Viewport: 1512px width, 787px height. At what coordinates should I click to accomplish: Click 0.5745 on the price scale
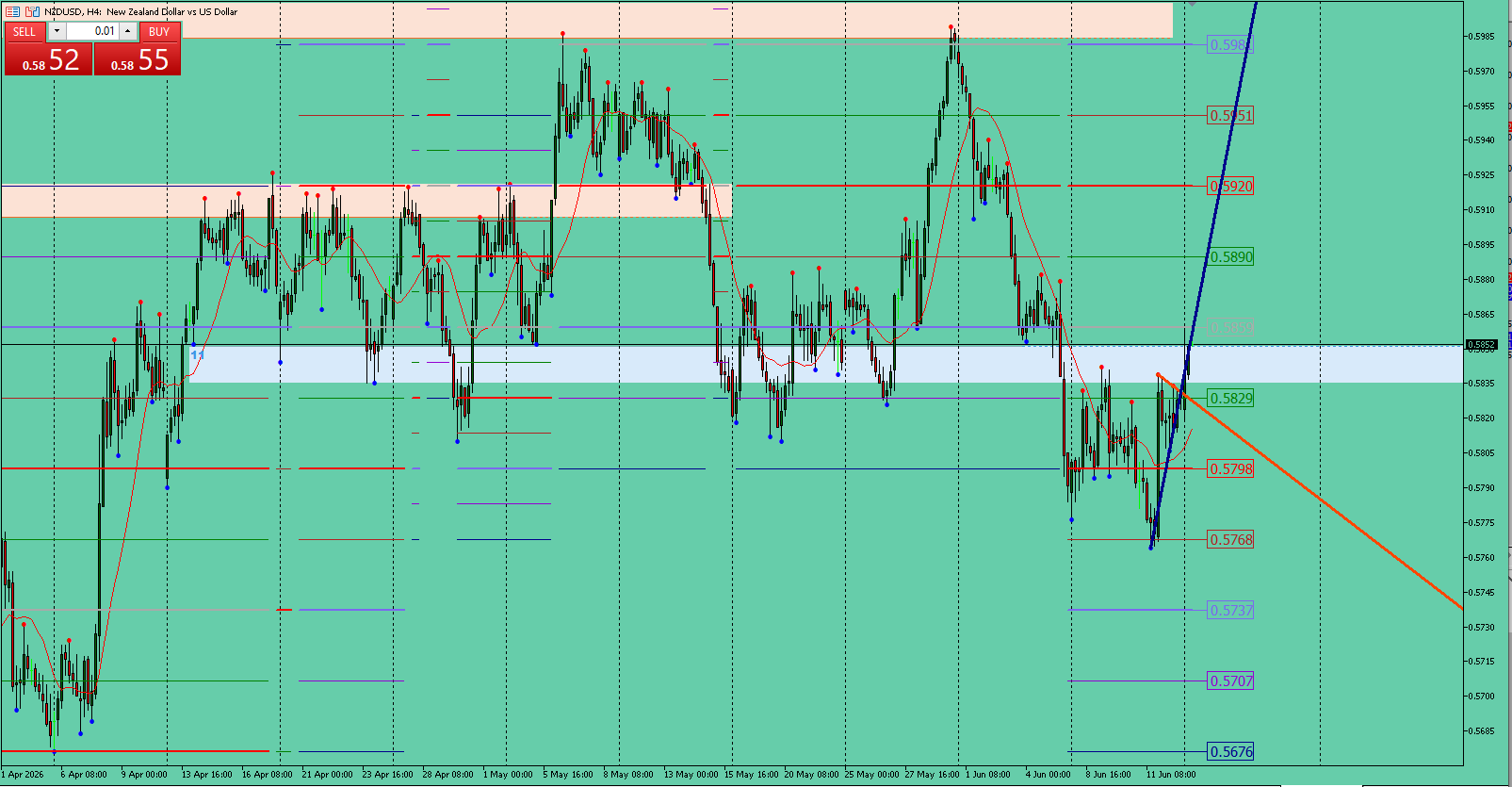[1482, 593]
